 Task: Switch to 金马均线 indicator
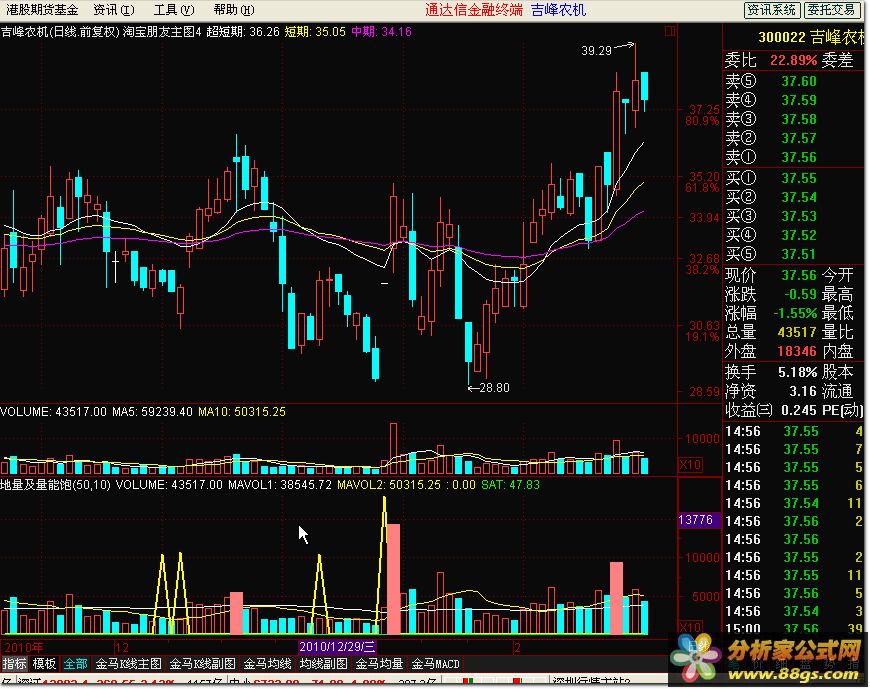click(x=267, y=663)
